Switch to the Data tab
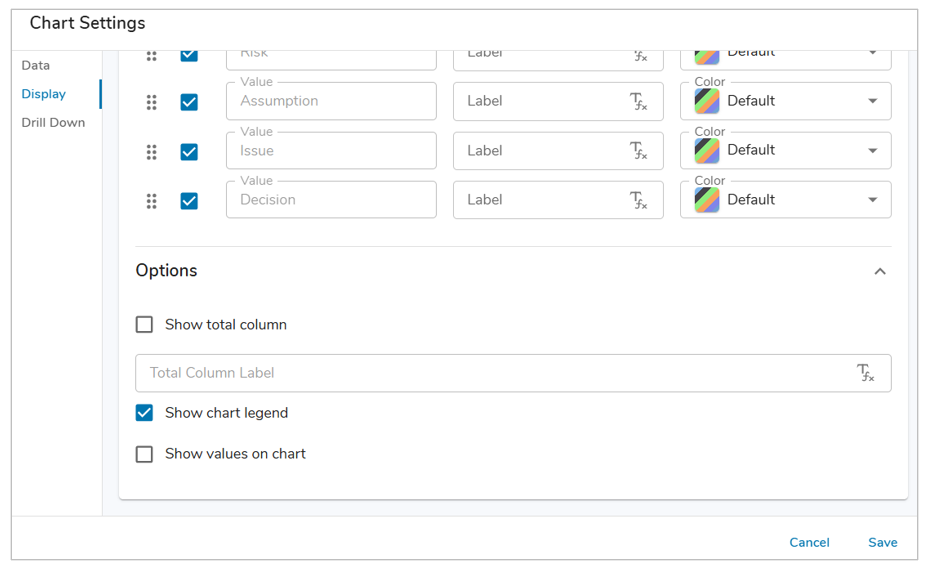 [x=36, y=65]
